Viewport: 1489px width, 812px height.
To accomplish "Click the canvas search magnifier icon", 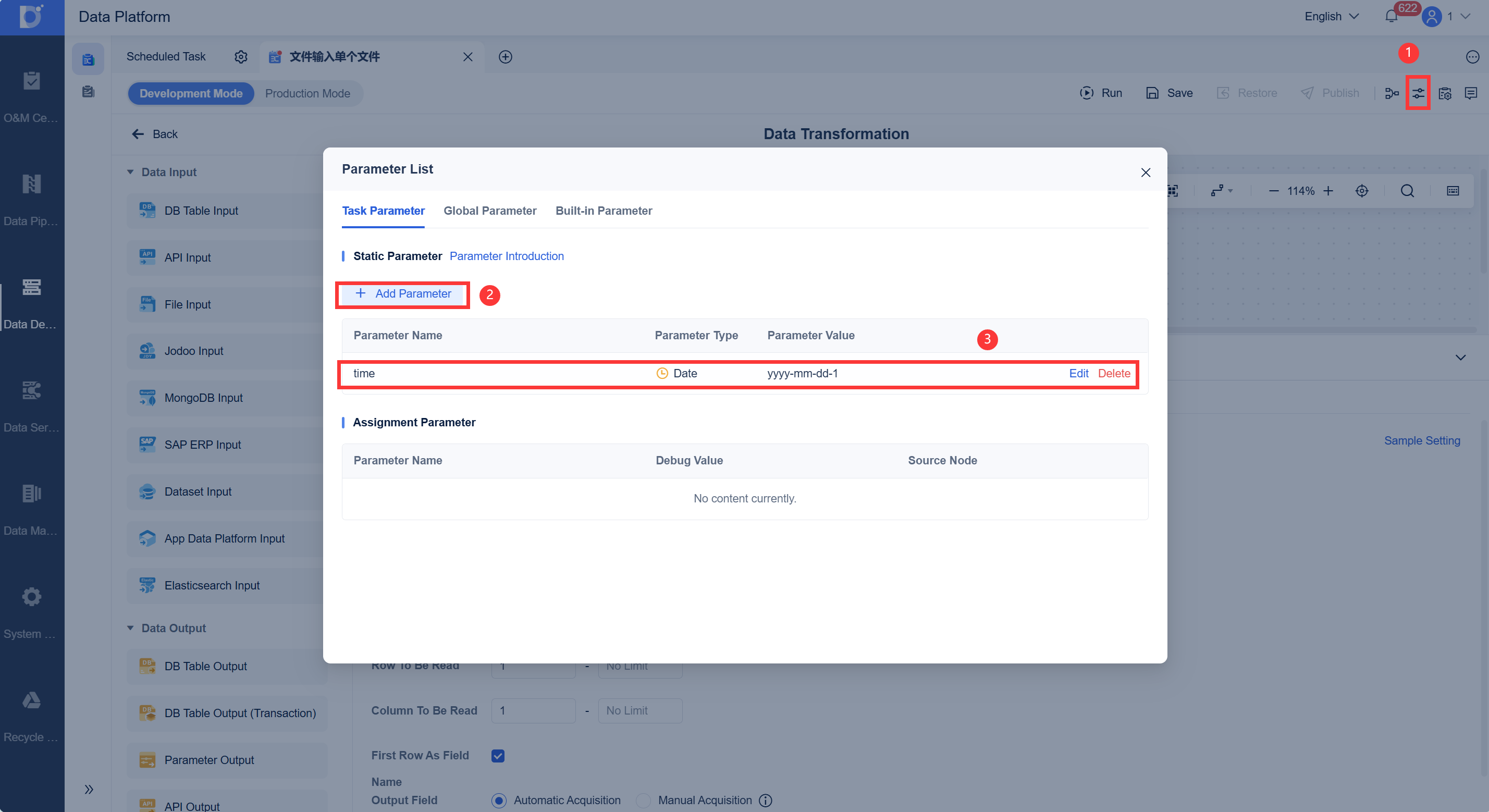I will [x=1408, y=191].
